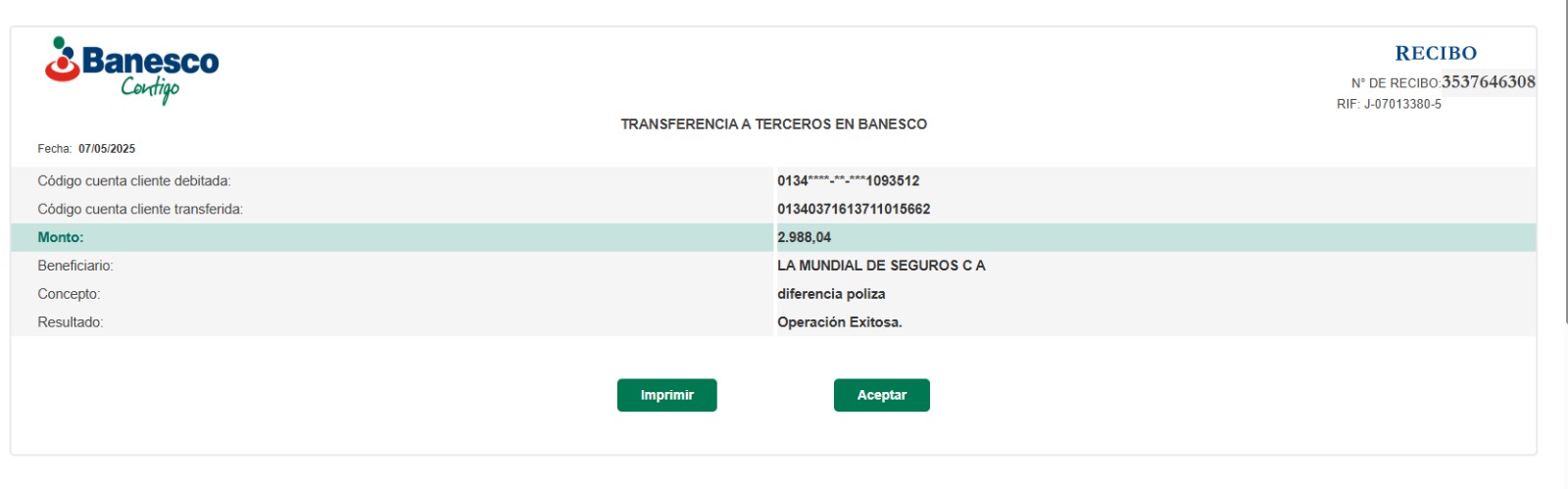Click the beneficiary name La Mundial de Seguros

(881, 266)
